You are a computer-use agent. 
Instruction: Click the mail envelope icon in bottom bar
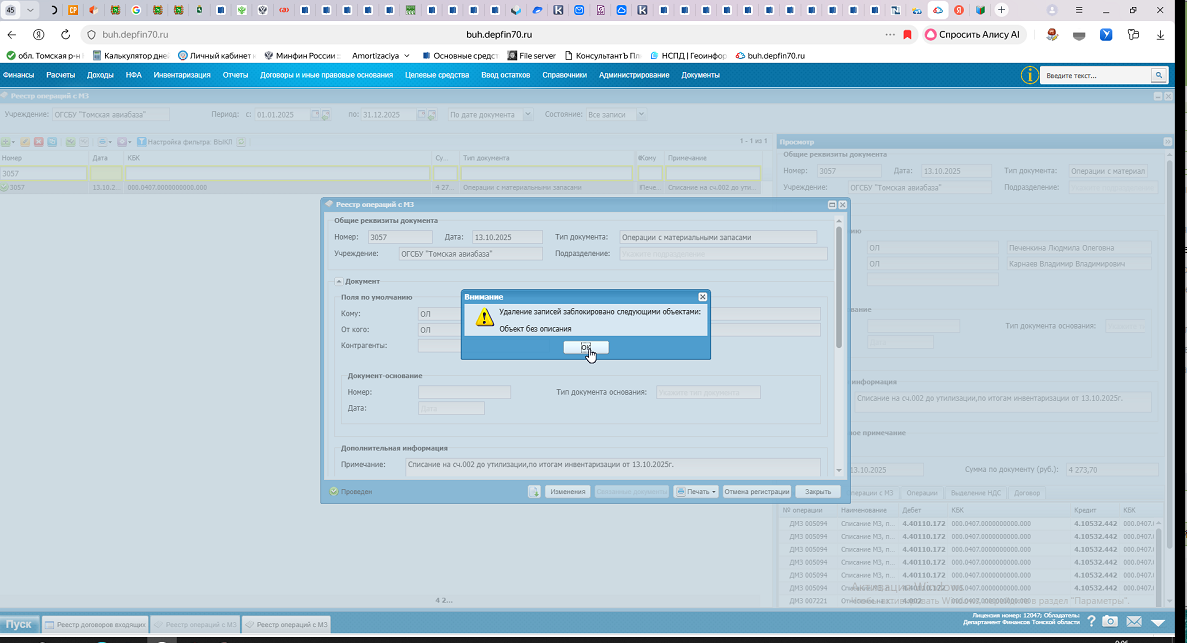1133,621
